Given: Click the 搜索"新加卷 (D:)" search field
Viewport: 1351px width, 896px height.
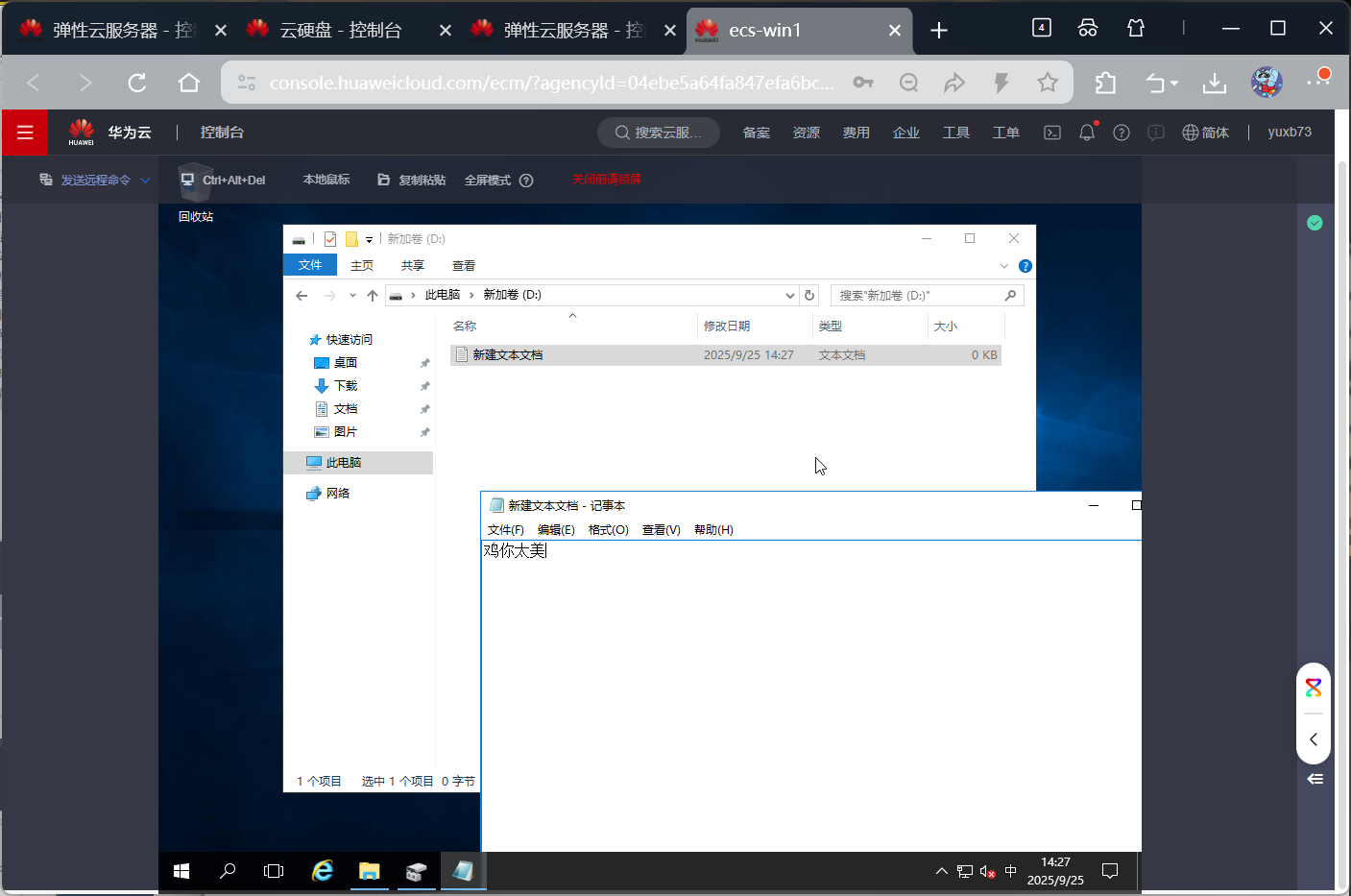Looking at the screenshot, I should click(x=927, y=295).
